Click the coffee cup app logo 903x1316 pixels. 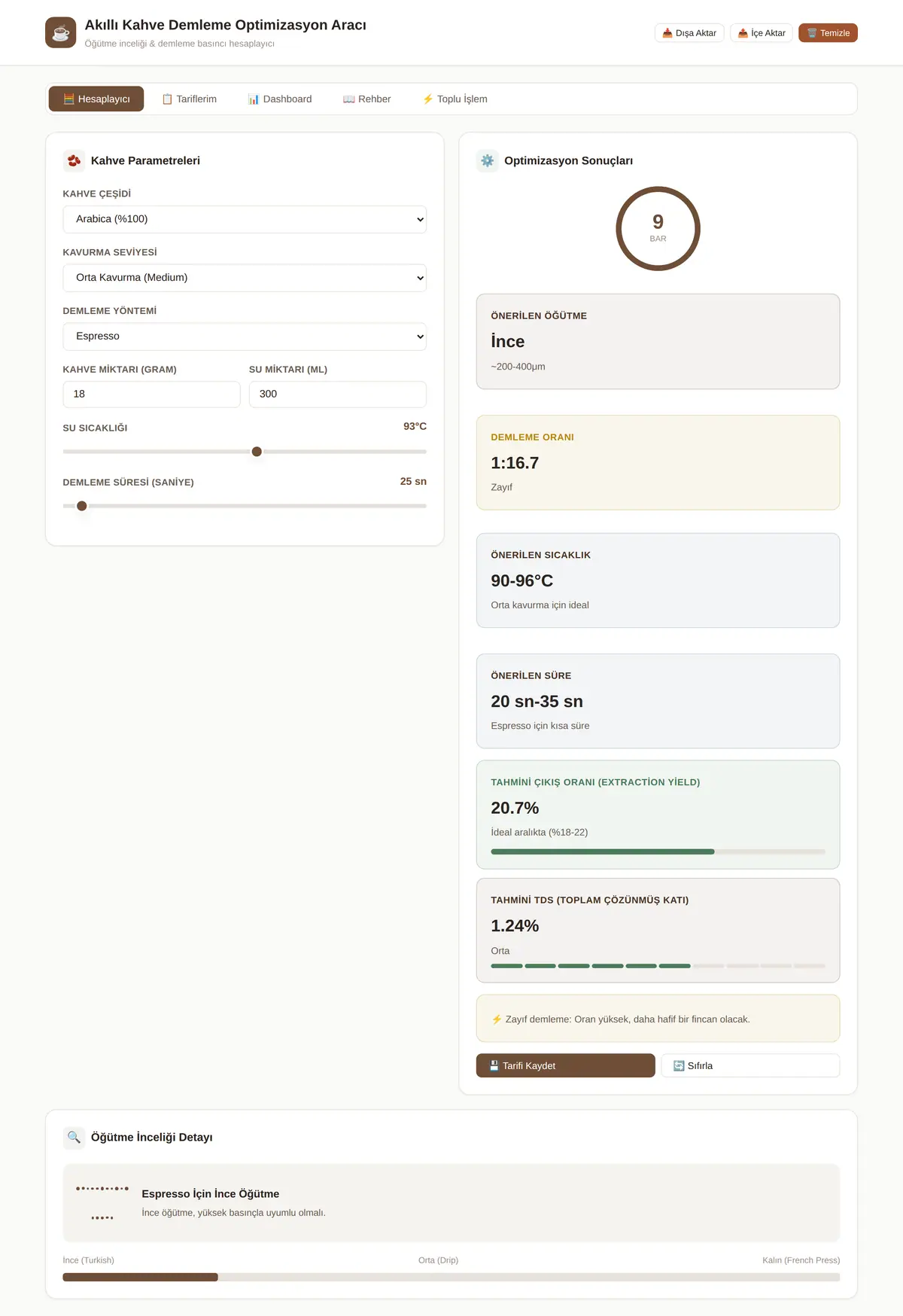[60, 32]
